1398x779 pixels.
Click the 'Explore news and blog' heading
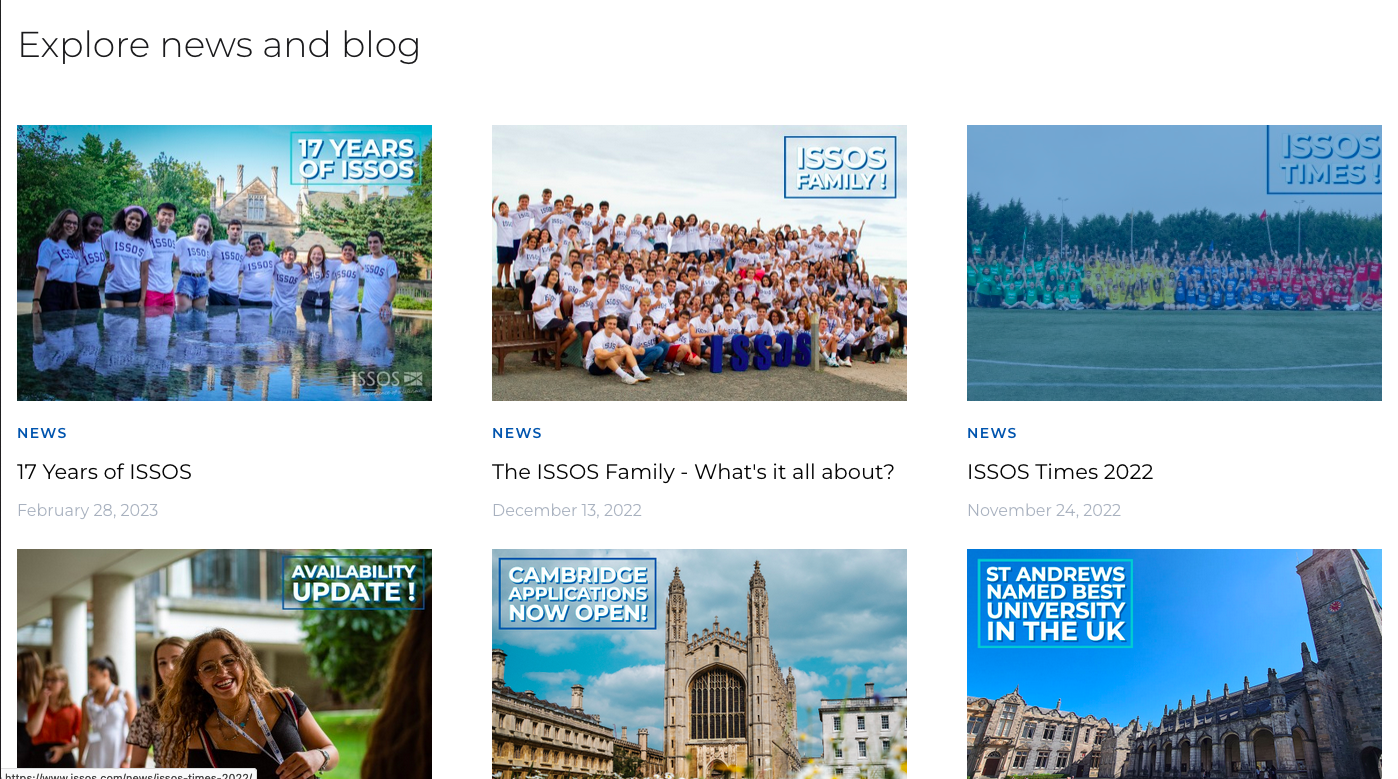(219, 45)
